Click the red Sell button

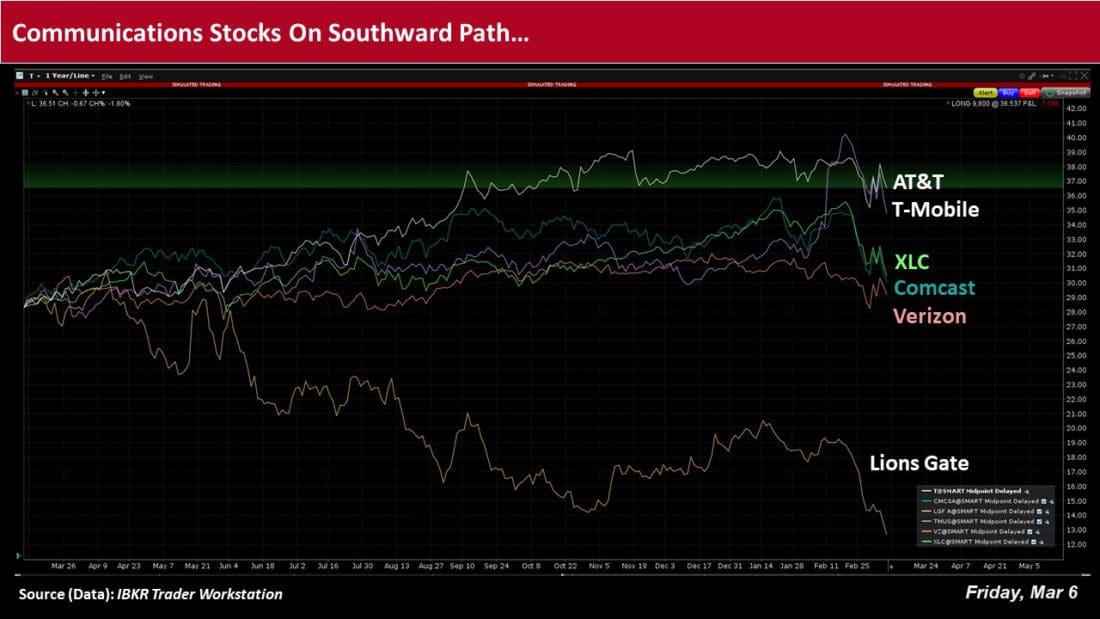[x=1030, y=93]
